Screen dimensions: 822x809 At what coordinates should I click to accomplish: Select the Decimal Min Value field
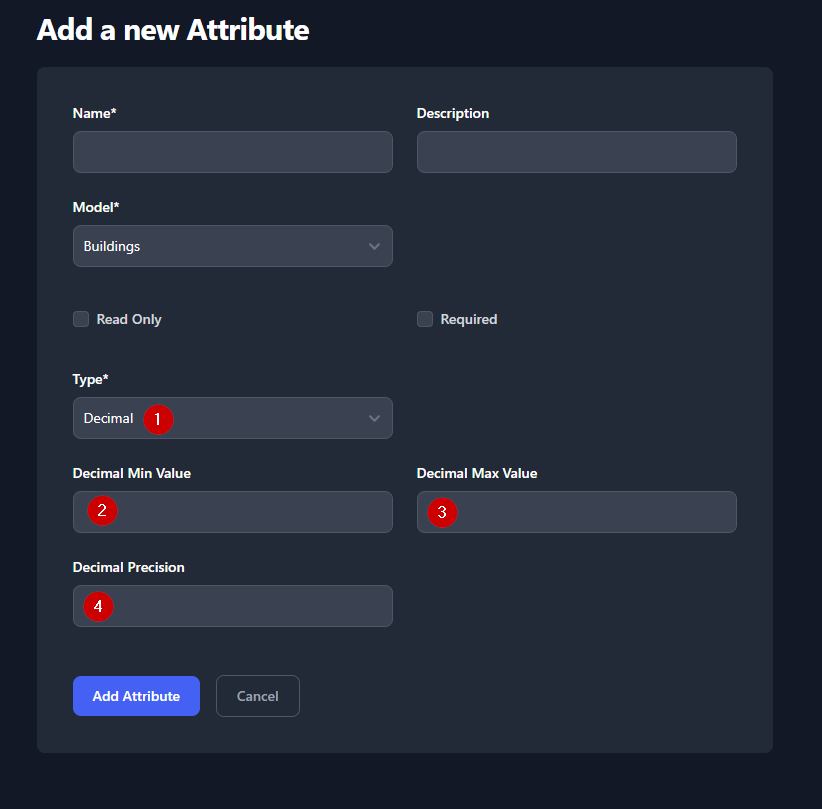pos(250,512)
